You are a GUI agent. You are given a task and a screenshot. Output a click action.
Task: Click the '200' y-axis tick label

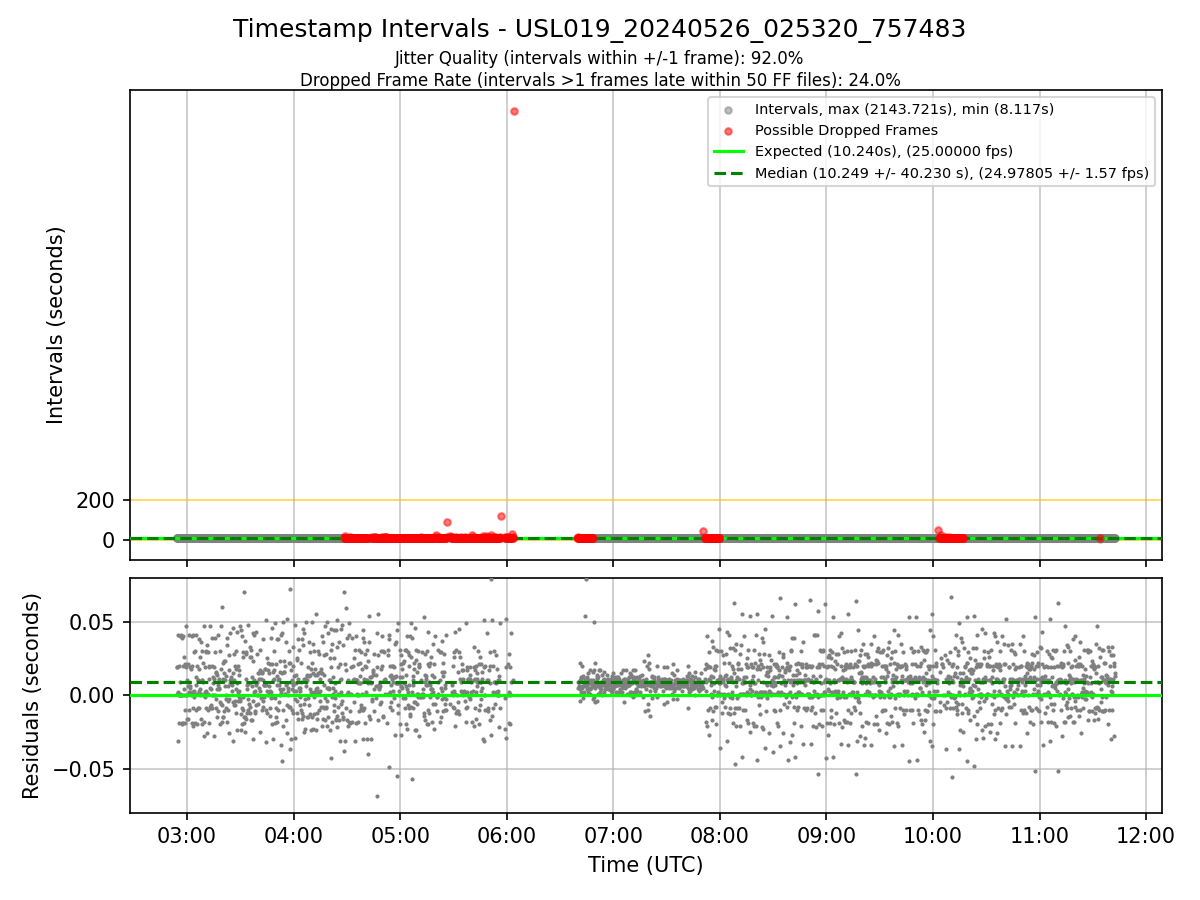click(96, 500)
